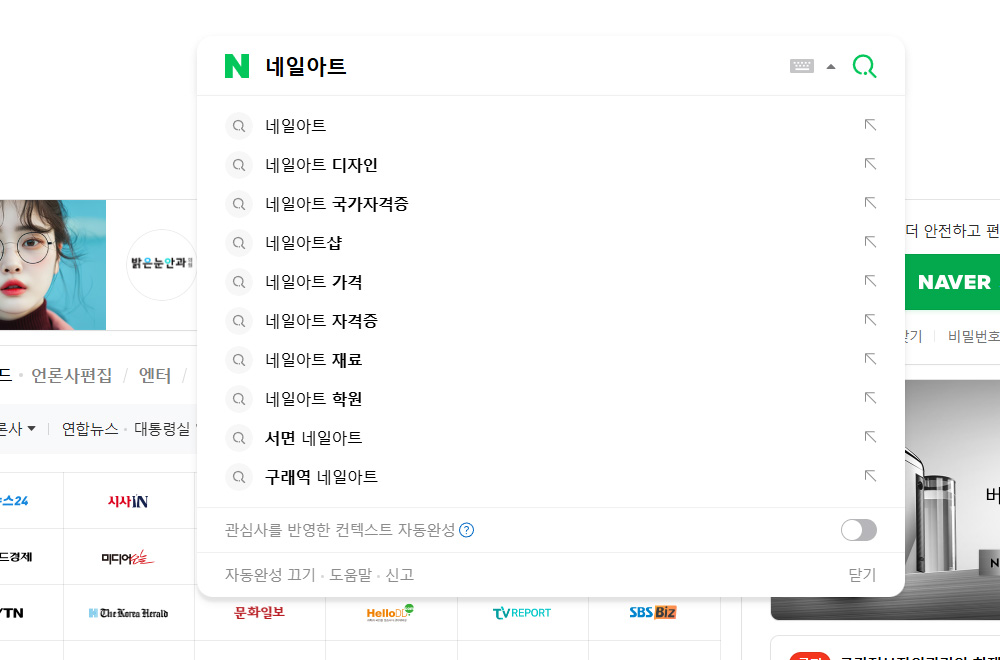Switch to the 엔터 news tab

pyautogui.click(x=155, y=376)
